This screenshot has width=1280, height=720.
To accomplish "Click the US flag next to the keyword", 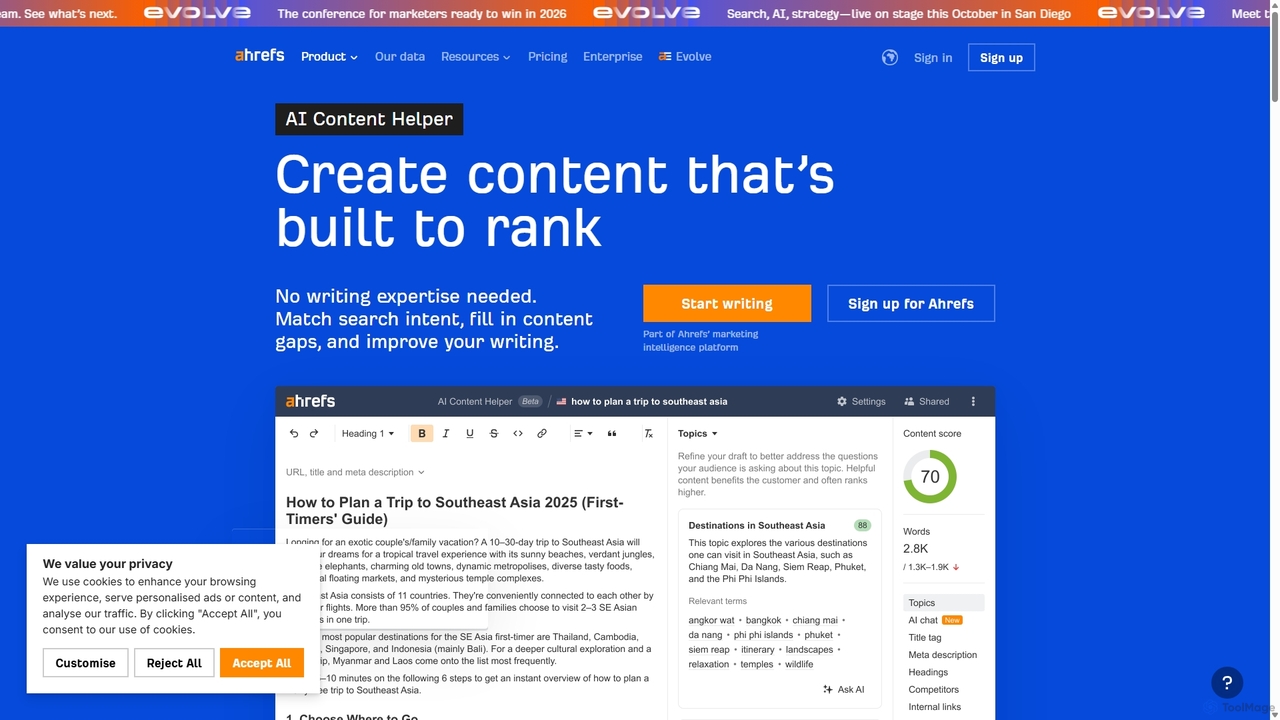I will pos(561,401).
